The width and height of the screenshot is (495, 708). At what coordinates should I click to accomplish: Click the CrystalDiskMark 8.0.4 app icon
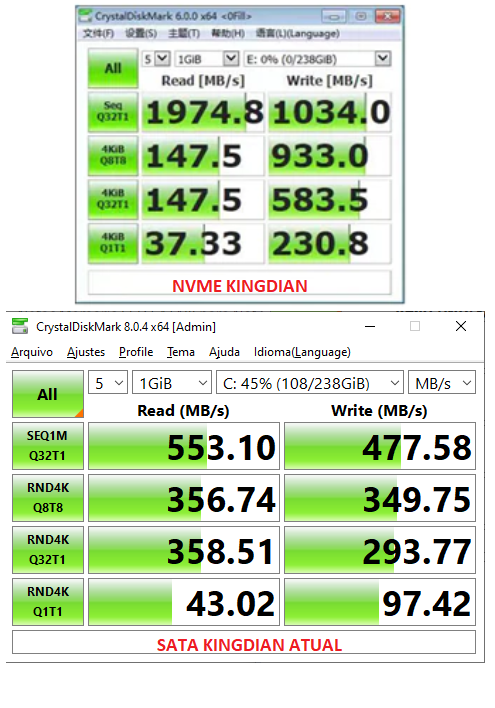point(20,326)
